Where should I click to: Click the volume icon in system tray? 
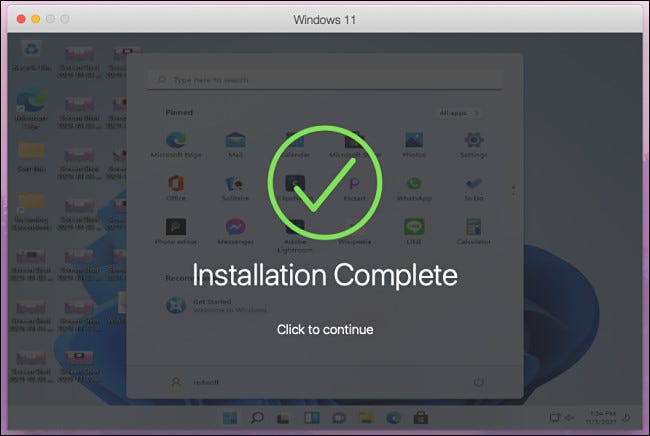click(570, 418)
